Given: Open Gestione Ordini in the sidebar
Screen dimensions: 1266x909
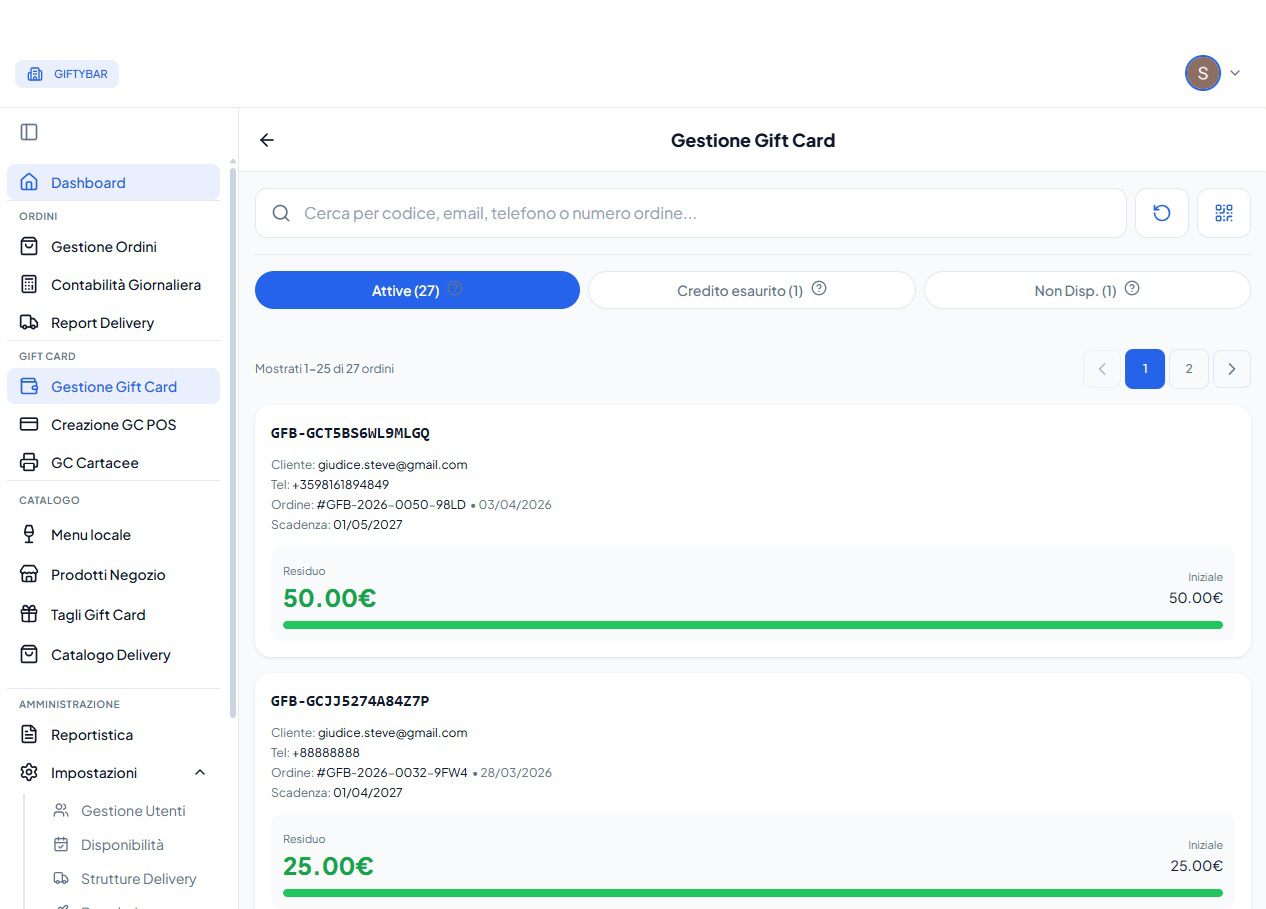Looking at the screenshot, I should pos(113,247).
